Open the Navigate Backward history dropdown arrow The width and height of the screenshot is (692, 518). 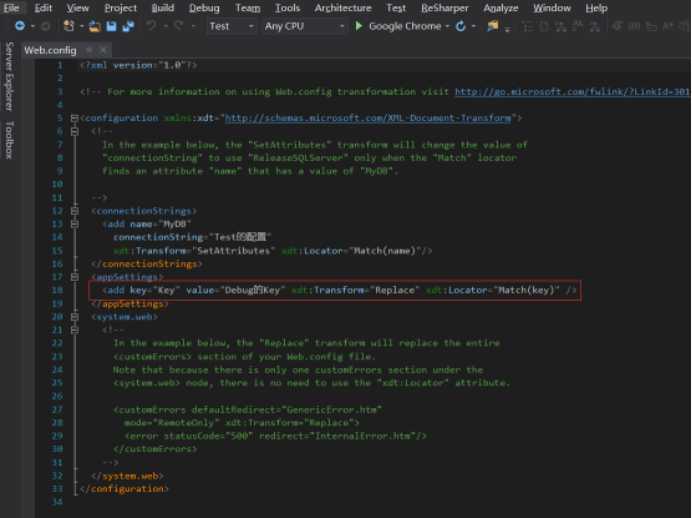(33, 26)
